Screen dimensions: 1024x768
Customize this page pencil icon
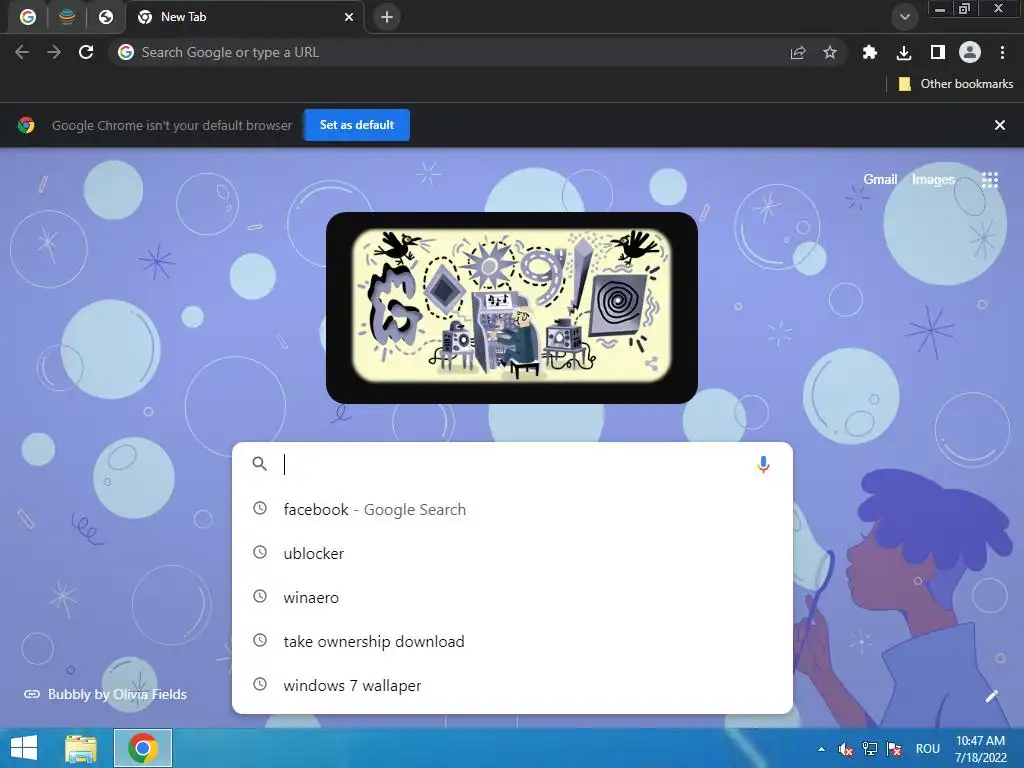(991, 696)
